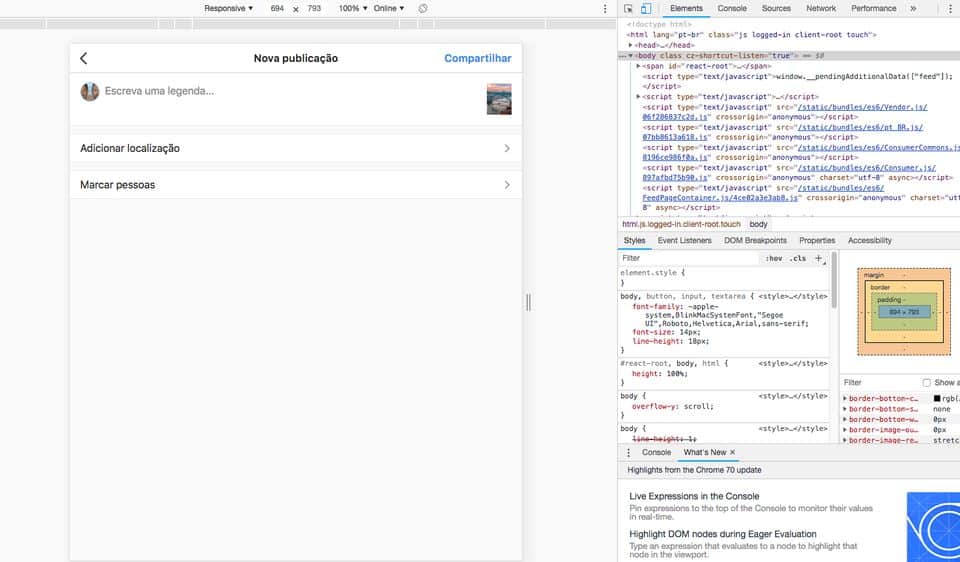
Task: Click the profile avatar beside the caption
Action: (x=90, y=92)
